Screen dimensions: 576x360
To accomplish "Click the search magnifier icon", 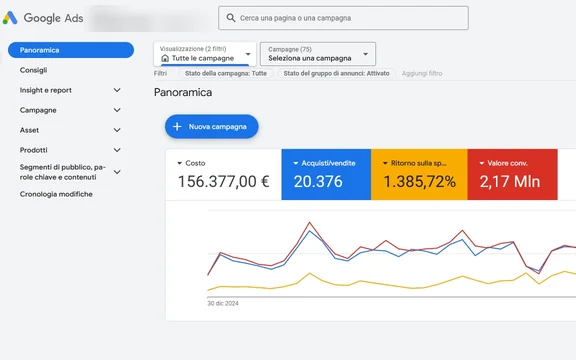I will 231,18.
